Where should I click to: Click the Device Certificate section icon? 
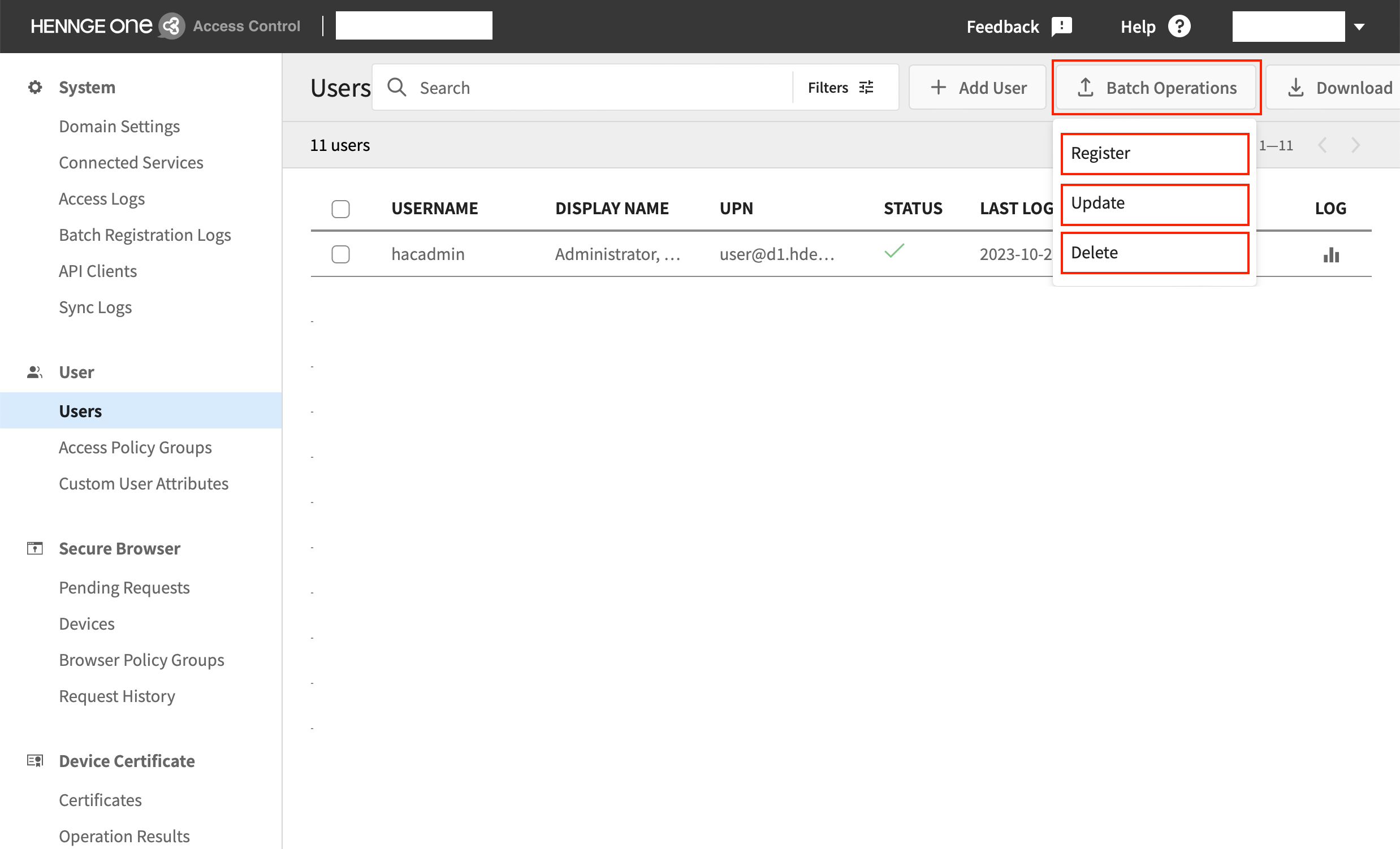[x=35, y=760]
